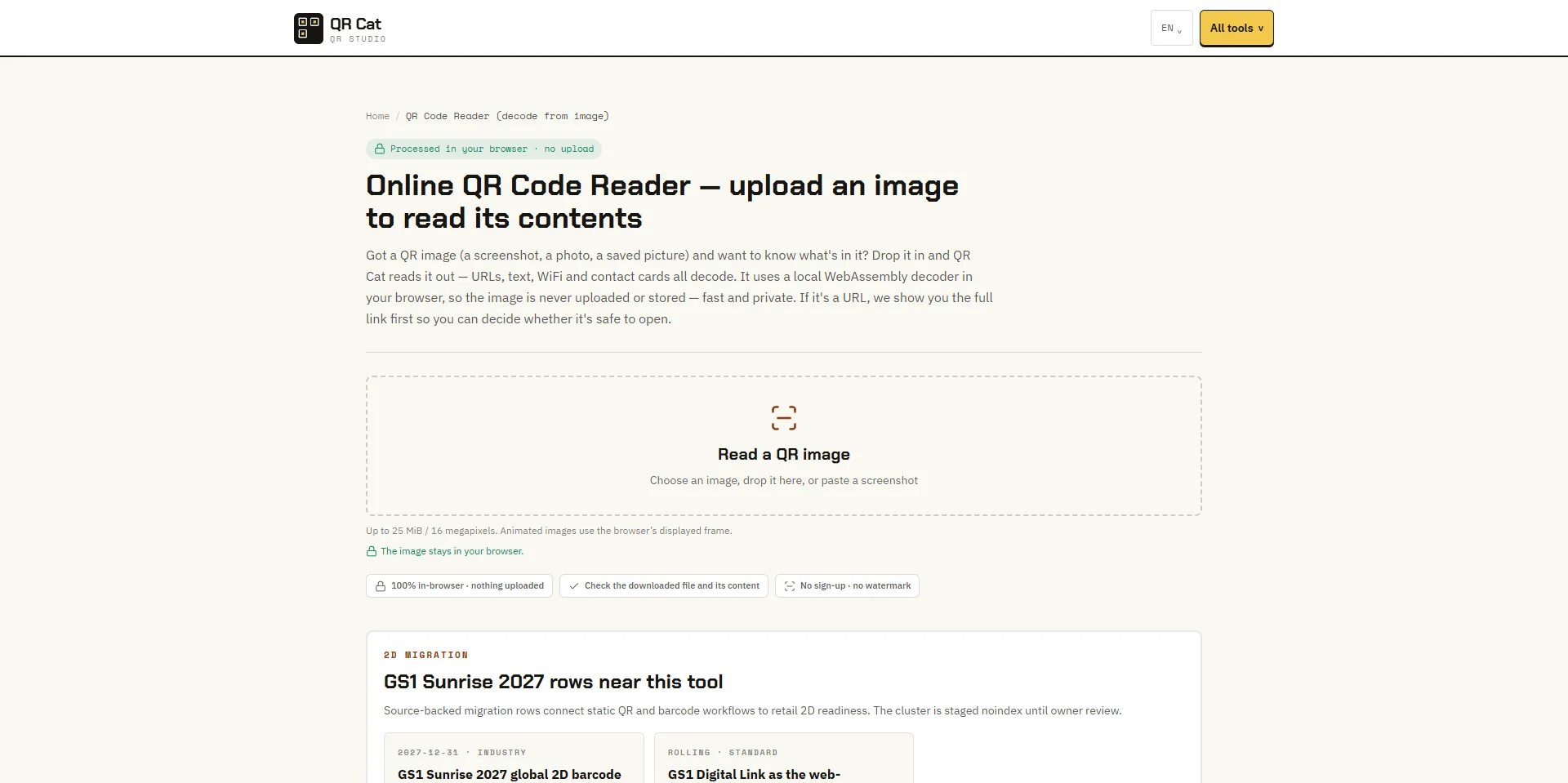Click the checkmark icon in the "Check the downloaded file" chip
This screenshot has width=1568, height=783.
coord(574,586)
